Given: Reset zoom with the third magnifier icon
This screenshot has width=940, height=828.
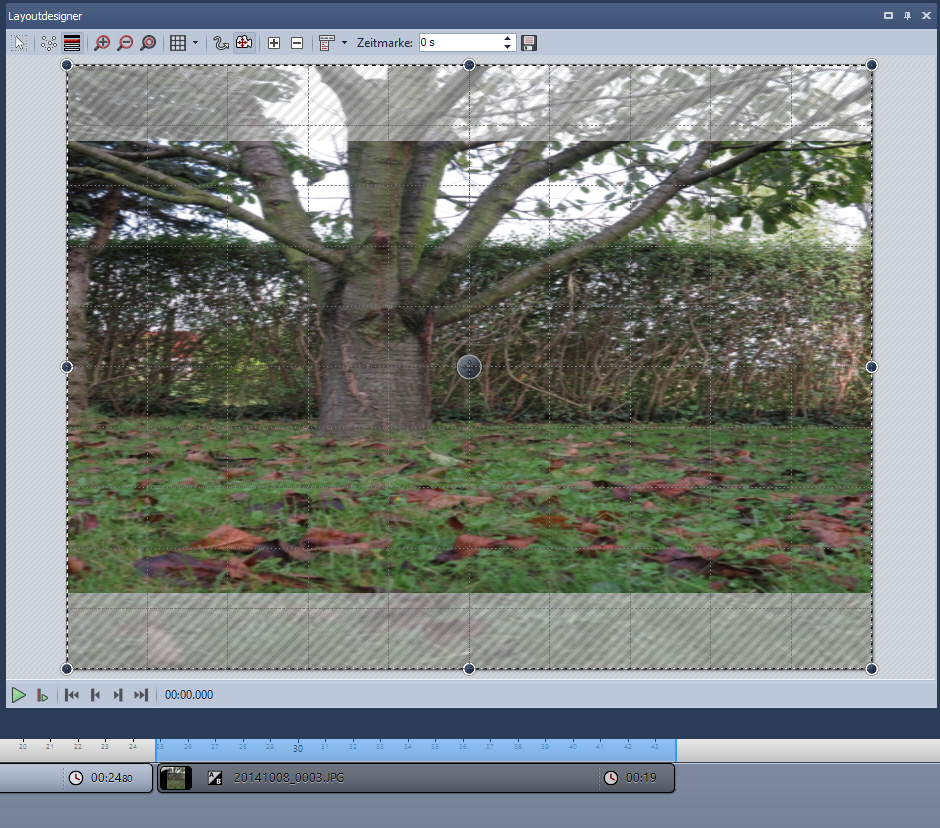Looking at the screenshot, I should [x=148, y=43].
